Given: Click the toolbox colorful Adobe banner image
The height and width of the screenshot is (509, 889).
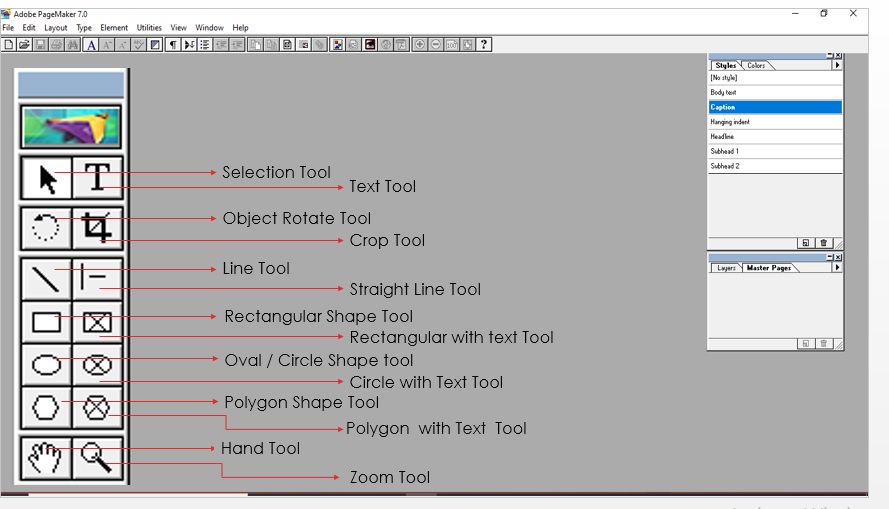Looking at the screenshot, I should pyautogui.click(x=71, y=127).
